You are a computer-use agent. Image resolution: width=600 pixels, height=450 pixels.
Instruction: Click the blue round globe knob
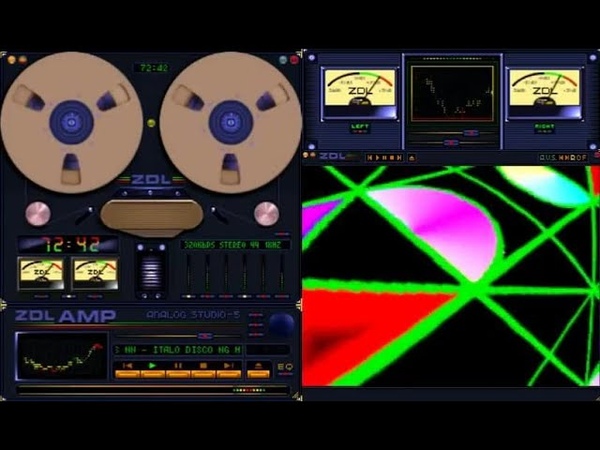tap(282, 325)
